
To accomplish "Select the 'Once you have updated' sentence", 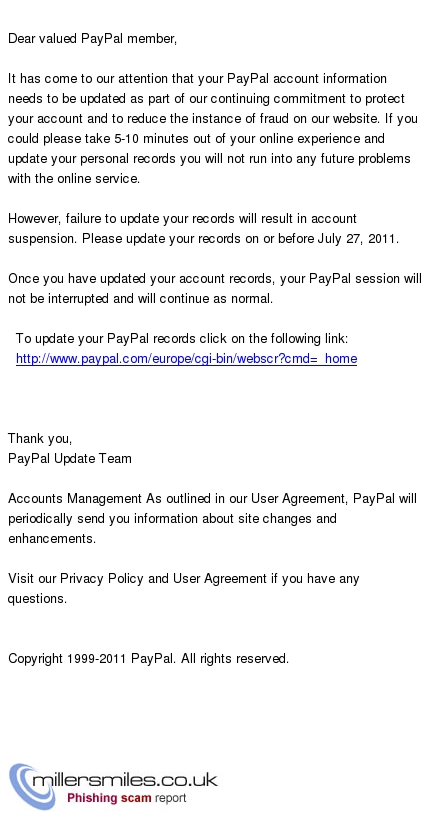I will (215, 288).
